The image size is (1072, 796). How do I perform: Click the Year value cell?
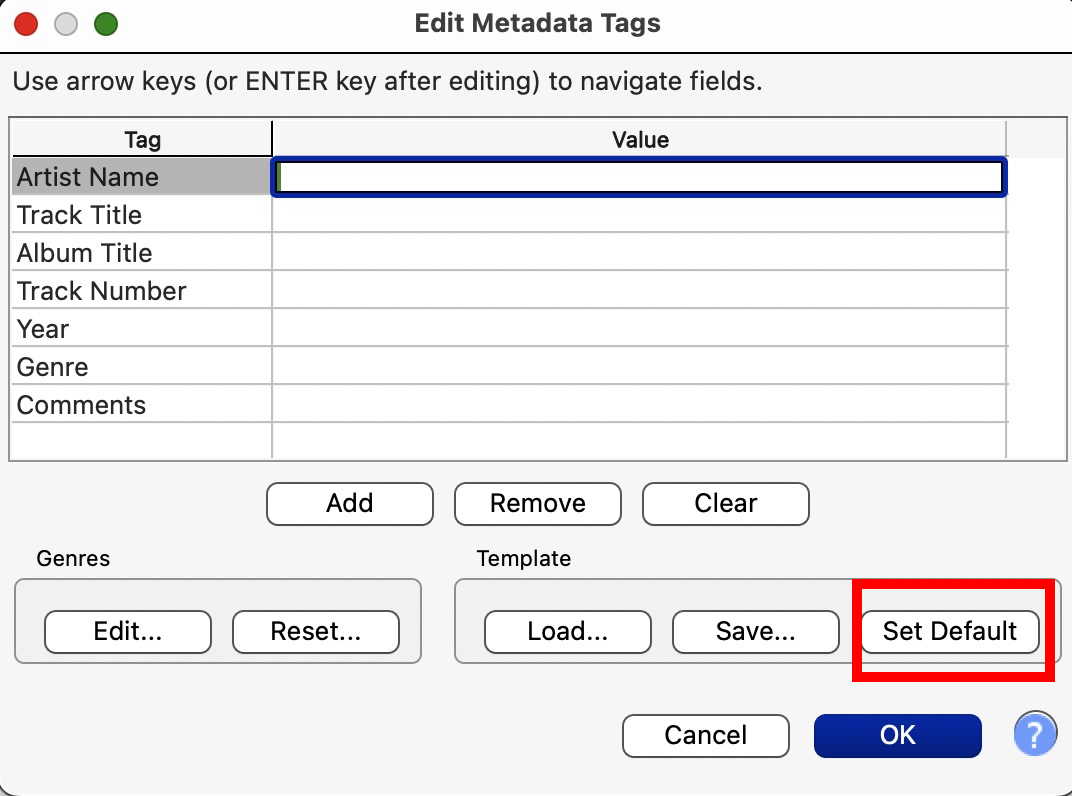point(638,329)
